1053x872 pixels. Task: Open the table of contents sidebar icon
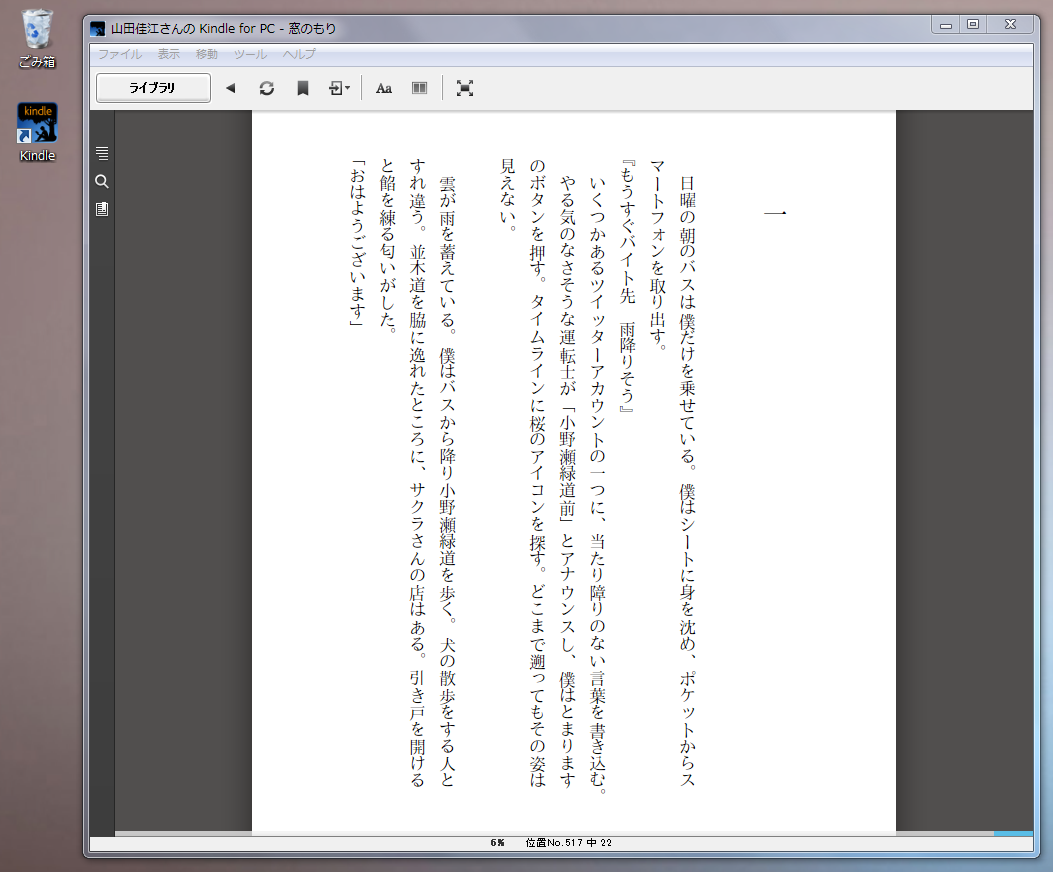pos(102,153)
